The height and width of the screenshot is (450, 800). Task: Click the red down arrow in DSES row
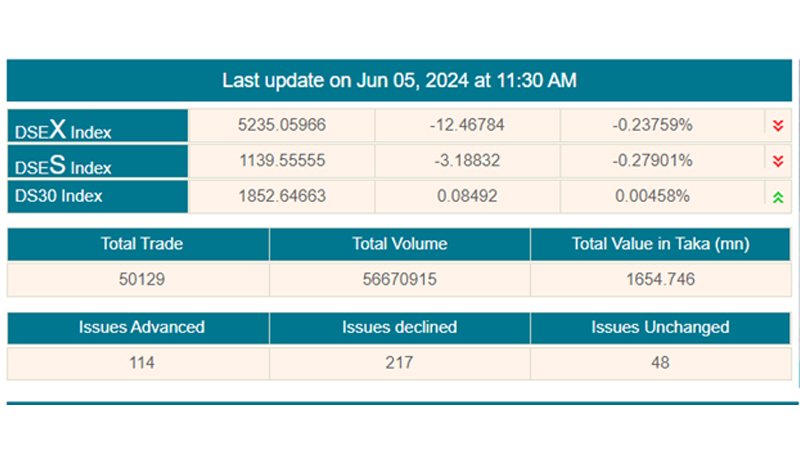click(x=777, y=161)
